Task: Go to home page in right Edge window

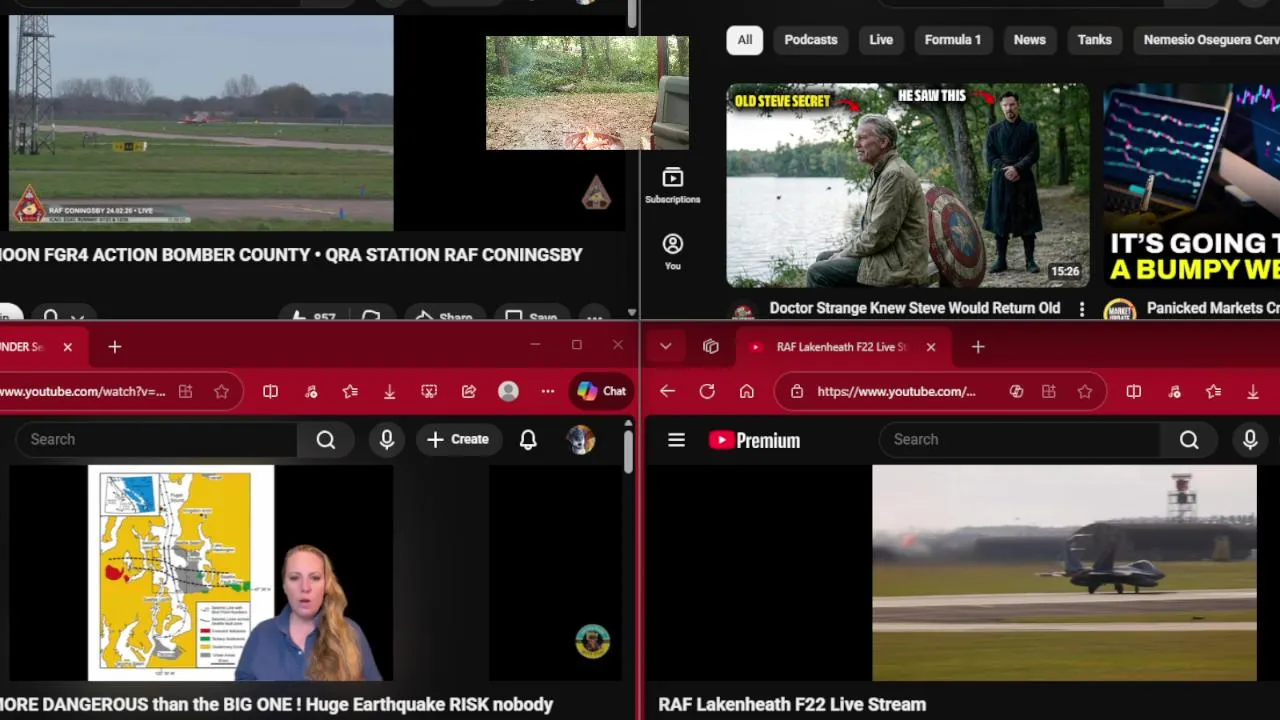Action: tap(746, 392)
